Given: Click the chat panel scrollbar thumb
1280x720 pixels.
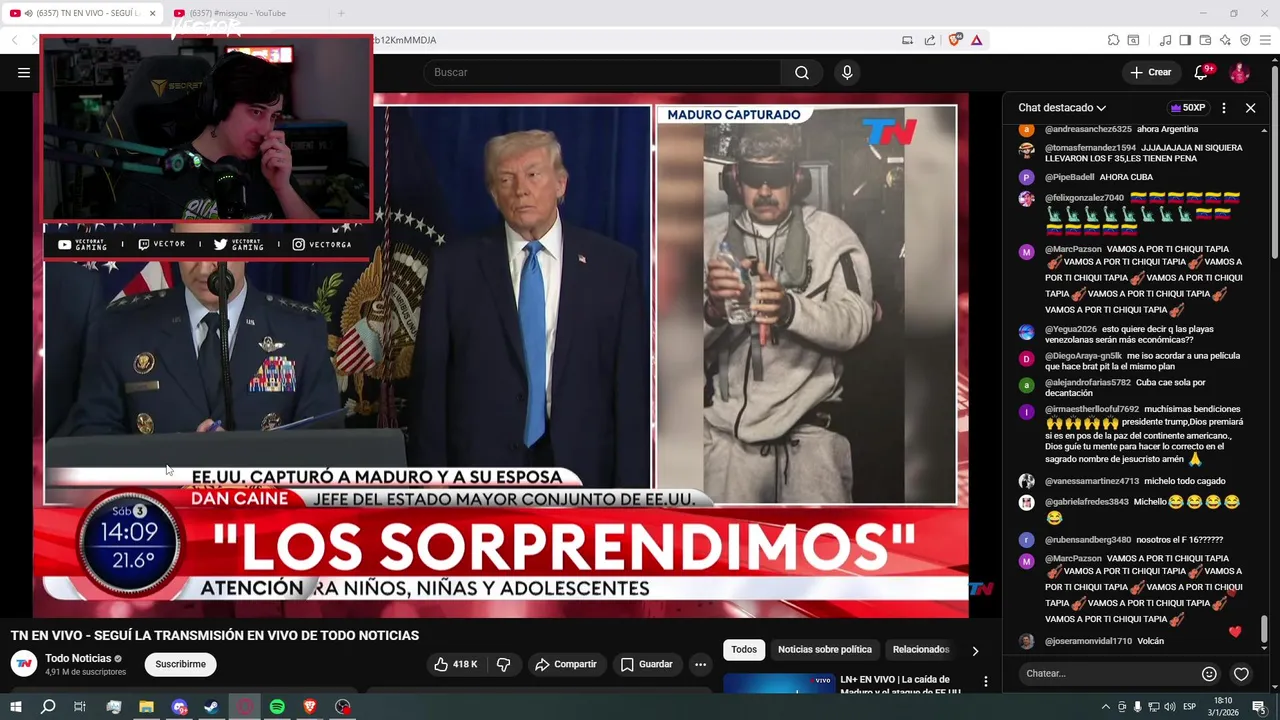Looking at the screenshot, I should coord(1264,629).
